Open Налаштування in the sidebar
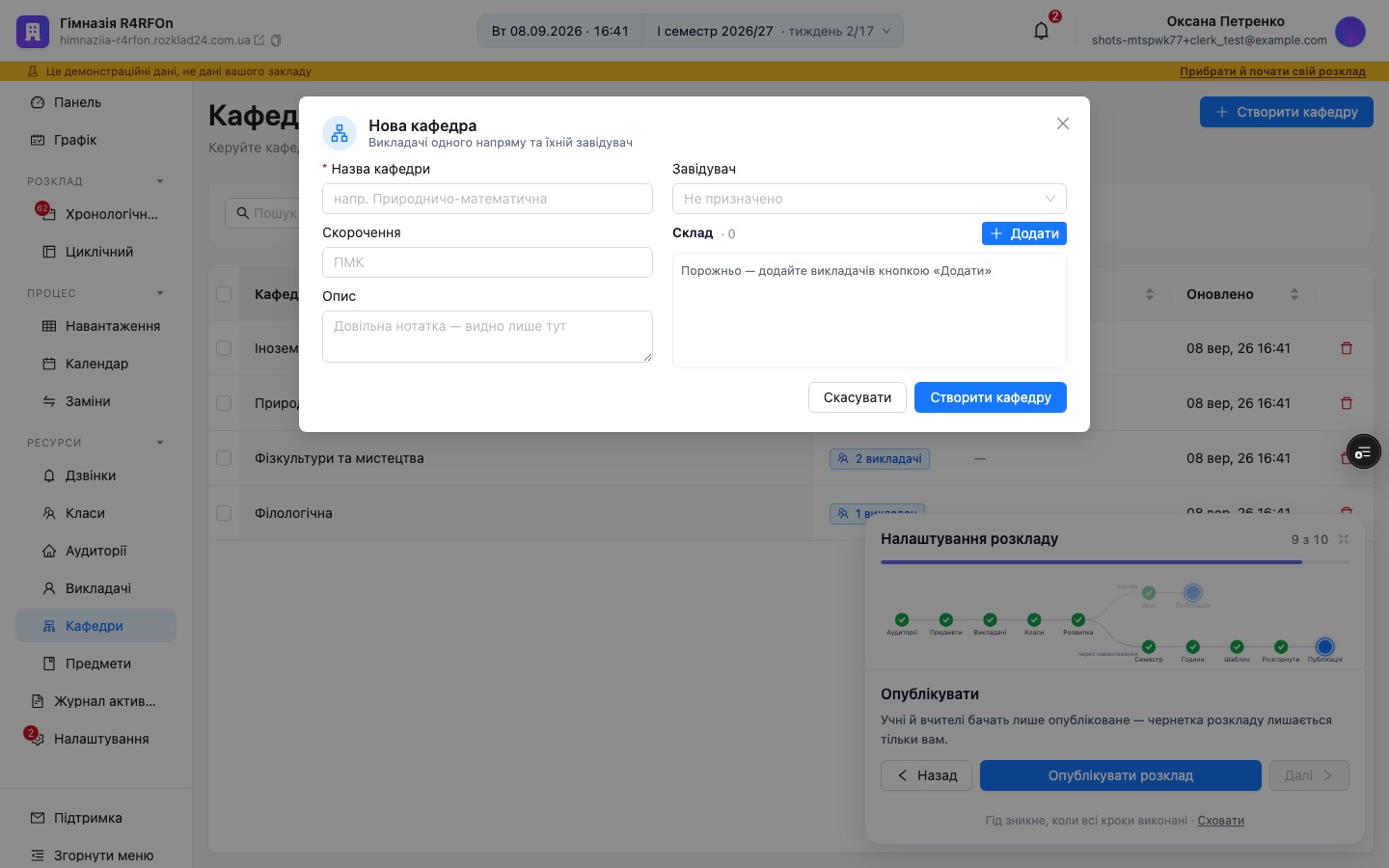This screenshot has width=1389, height=868. tap(95, 739)
